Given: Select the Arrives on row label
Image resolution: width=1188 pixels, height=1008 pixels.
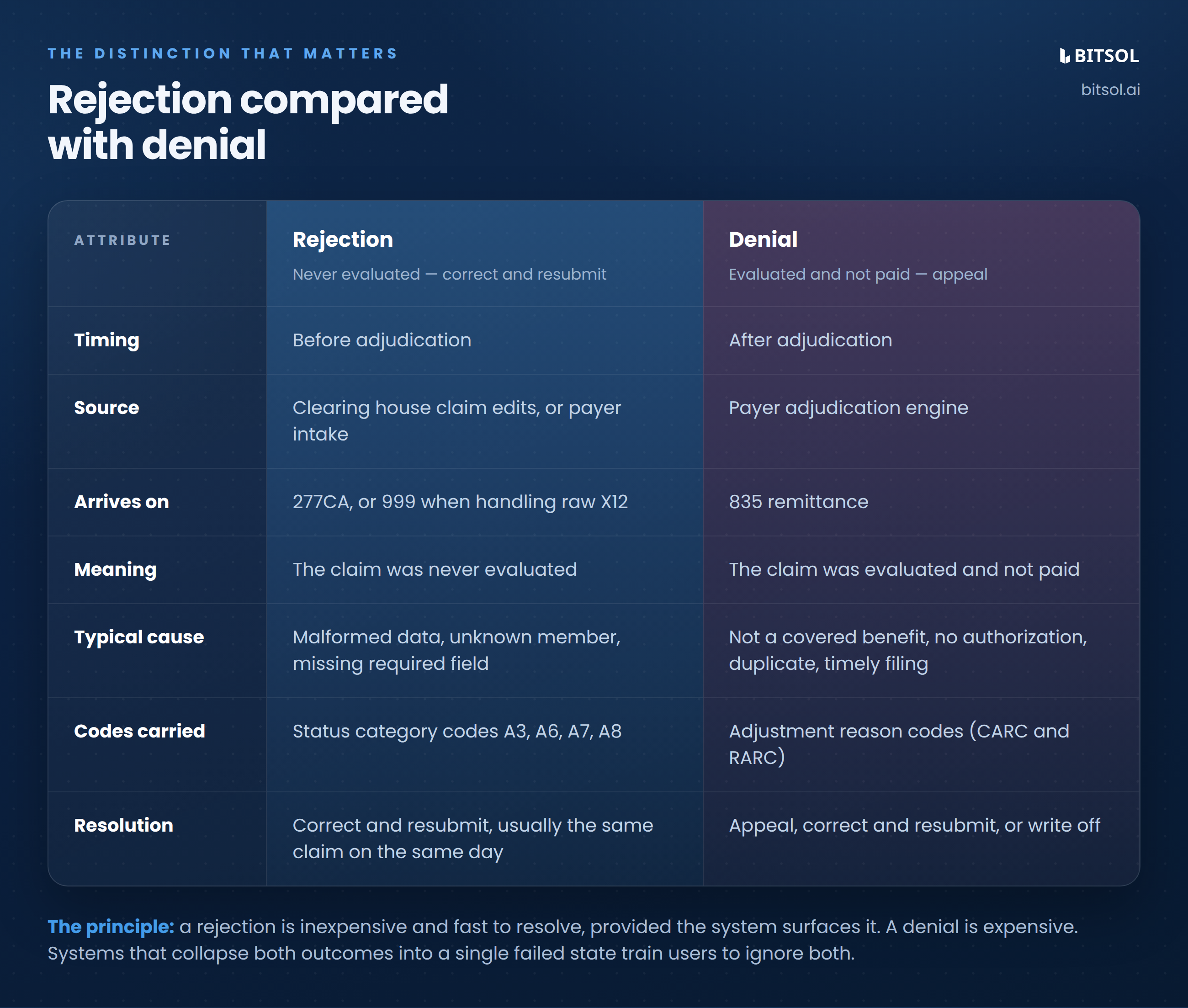Looking at the screenshot, I should point(122,502).
